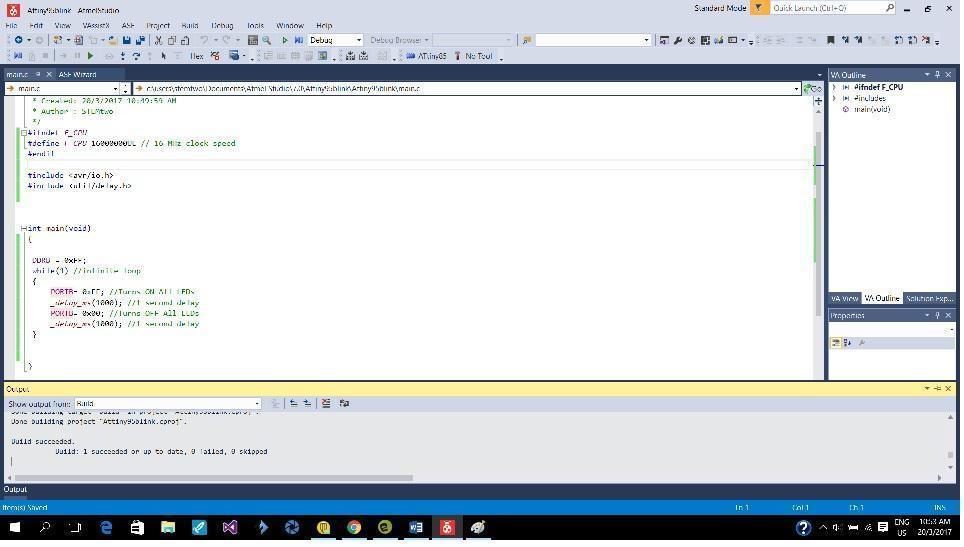Open the Project menu
The height and width of the screenshot is (547, 964).
[158, 25]
